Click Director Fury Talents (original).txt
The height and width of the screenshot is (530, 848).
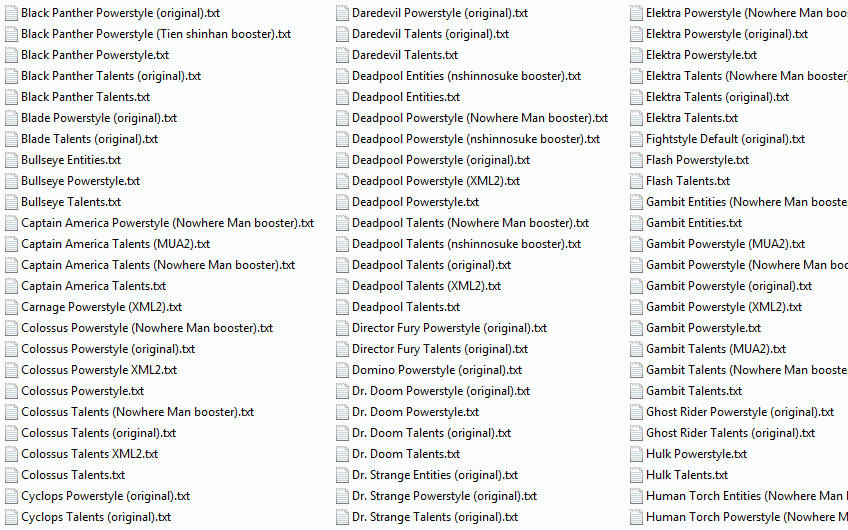[440, 349]
